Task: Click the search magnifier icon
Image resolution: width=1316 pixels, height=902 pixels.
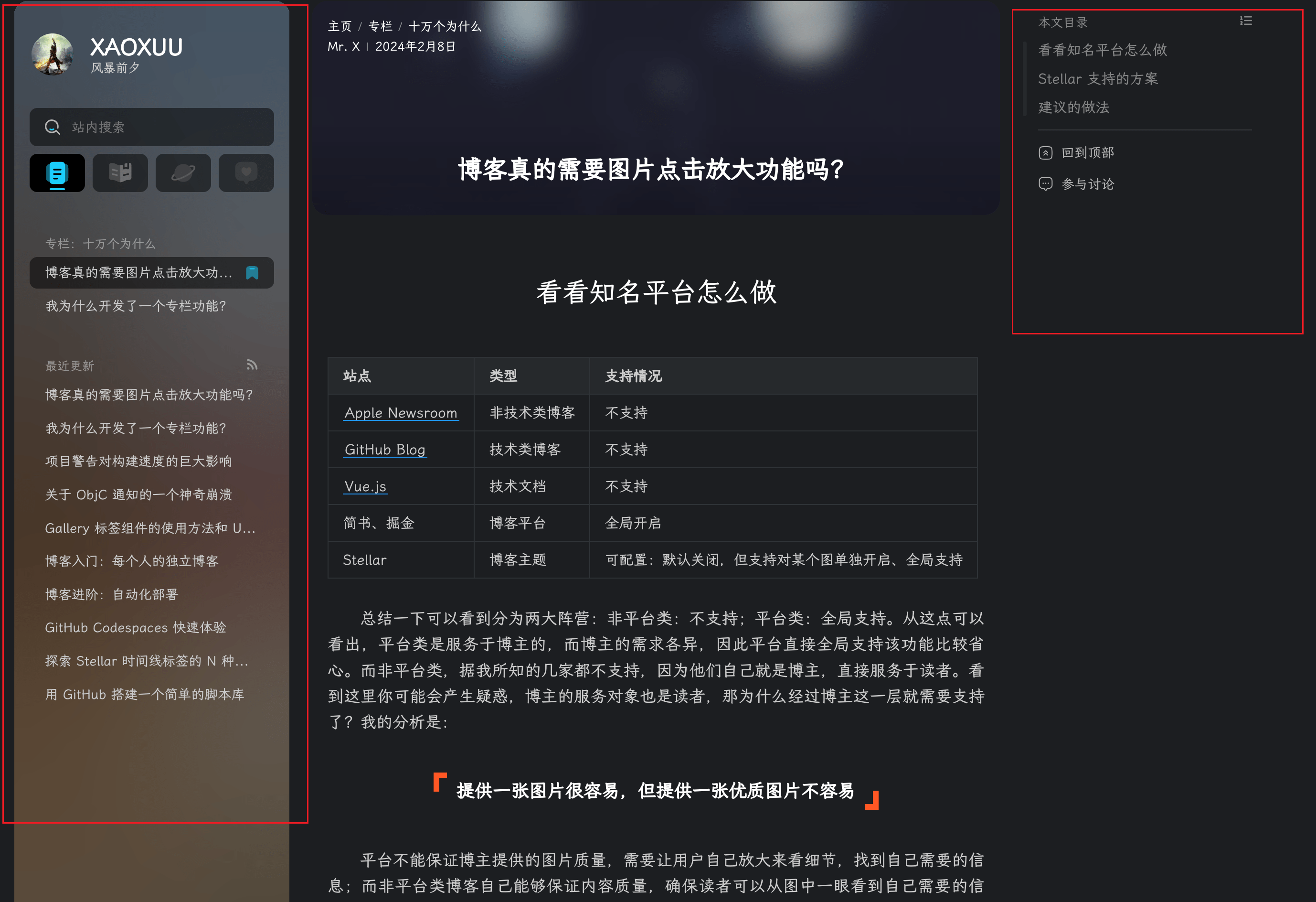Action: [x=52, y=127]
